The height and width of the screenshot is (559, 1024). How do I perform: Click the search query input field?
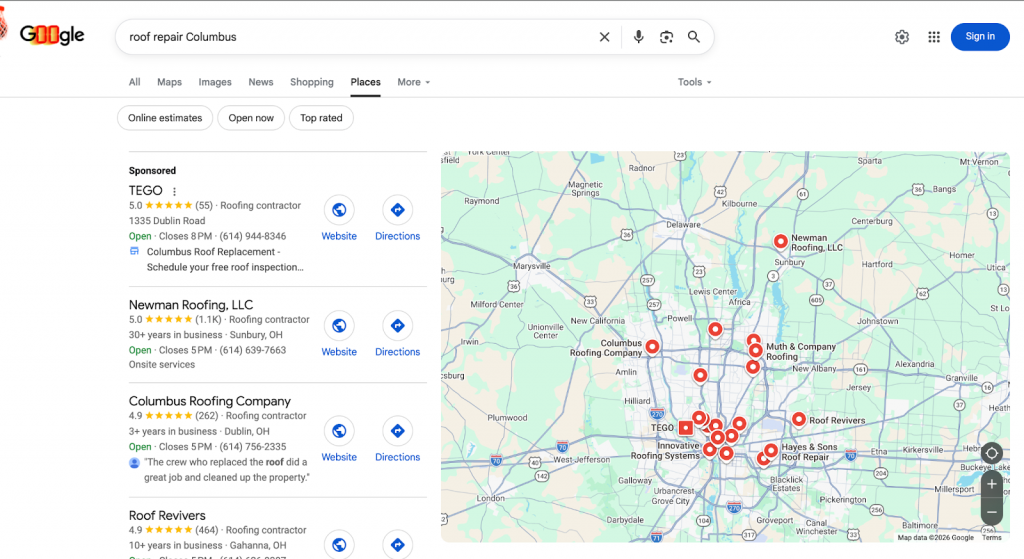tap(359, 37)
